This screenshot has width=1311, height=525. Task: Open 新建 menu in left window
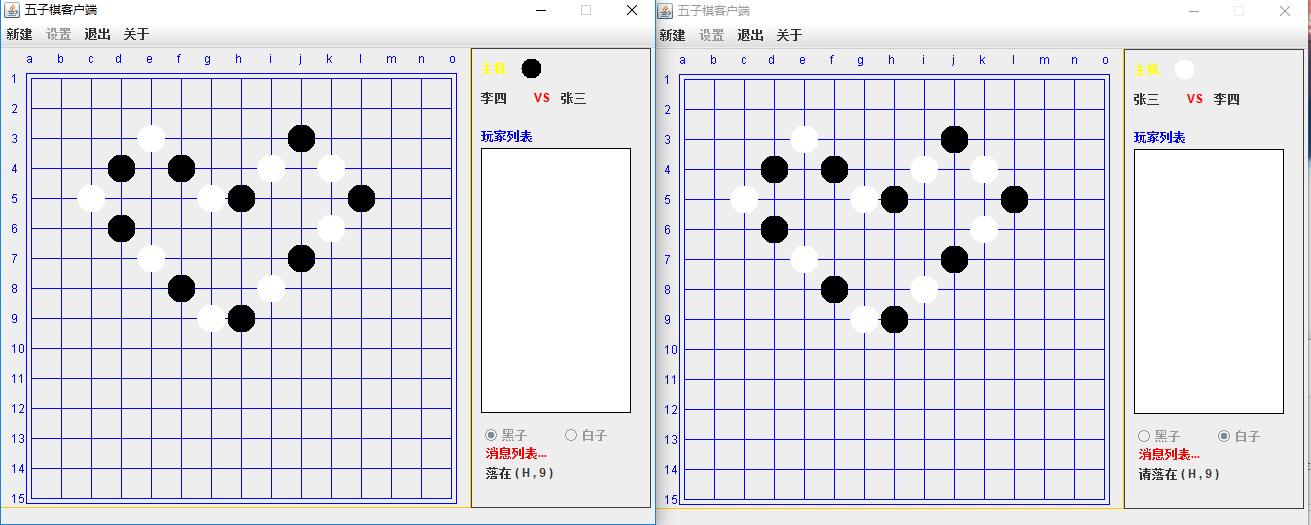19,34
